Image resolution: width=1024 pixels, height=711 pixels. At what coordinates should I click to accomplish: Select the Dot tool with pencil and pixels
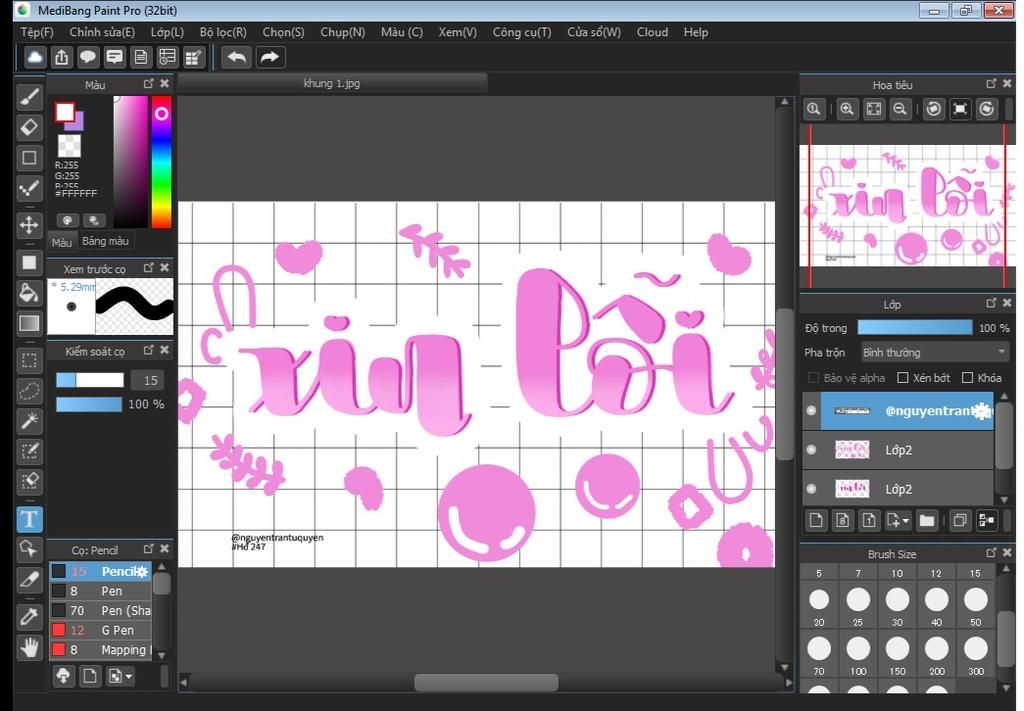(29, 189)
